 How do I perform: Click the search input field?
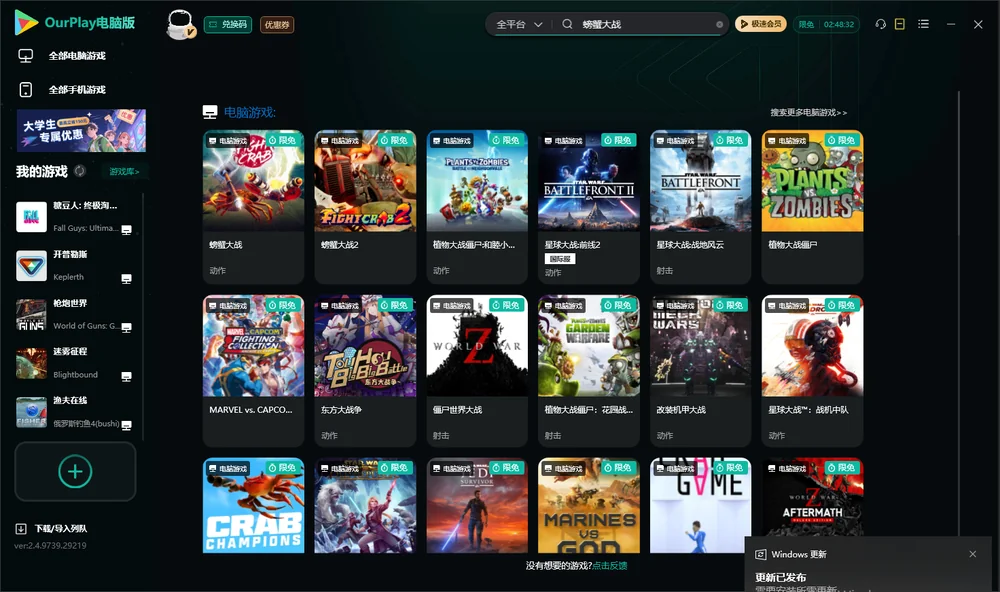click(x=645, y=24)
